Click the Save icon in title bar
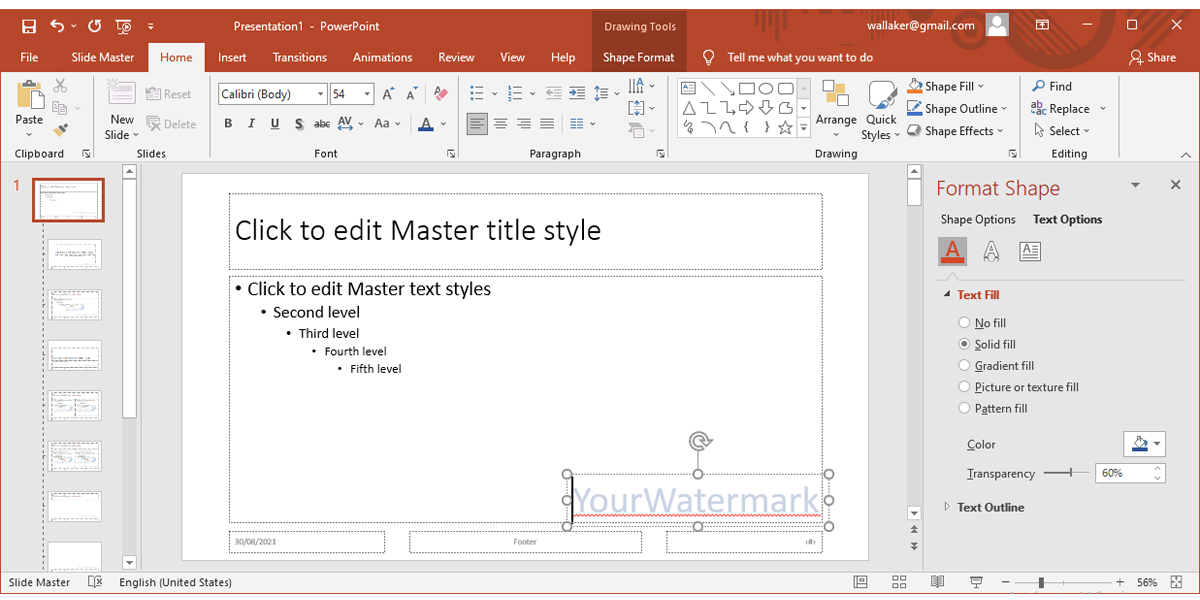This screenshot has height=600, width=1200. point(29,25)
